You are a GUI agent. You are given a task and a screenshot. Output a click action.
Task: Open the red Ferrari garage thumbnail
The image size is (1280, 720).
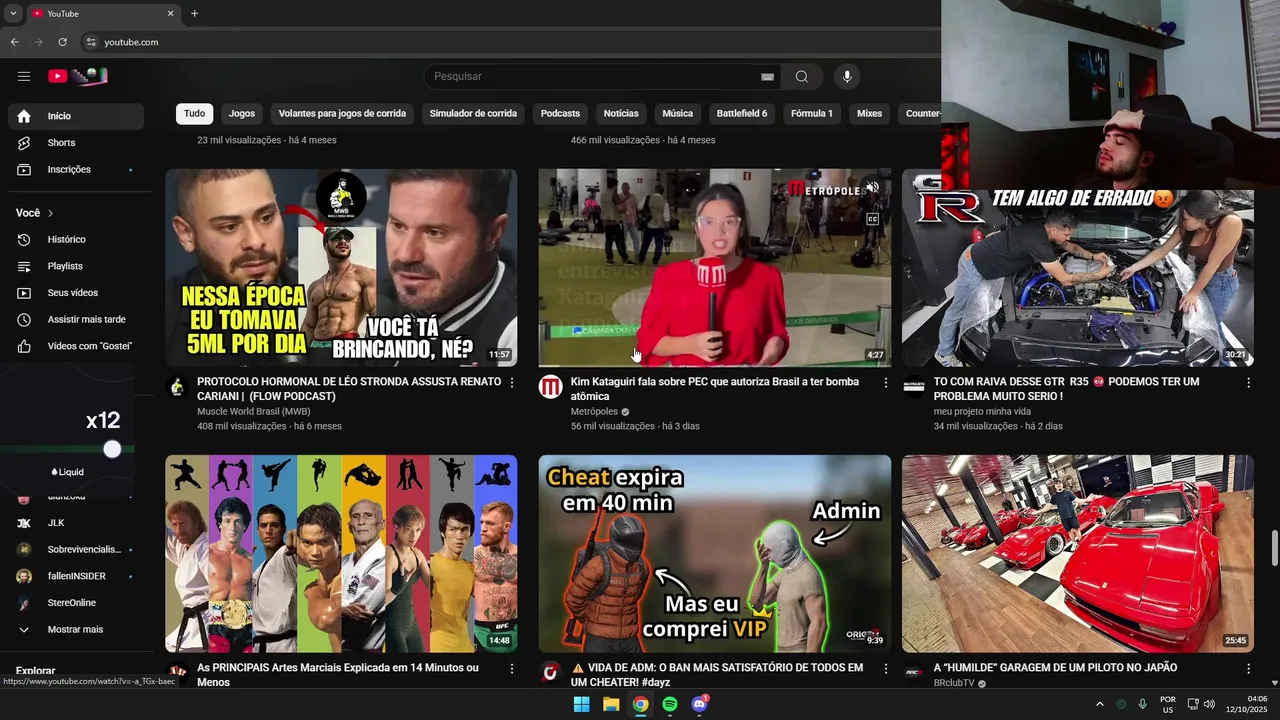coord(1077,554)
